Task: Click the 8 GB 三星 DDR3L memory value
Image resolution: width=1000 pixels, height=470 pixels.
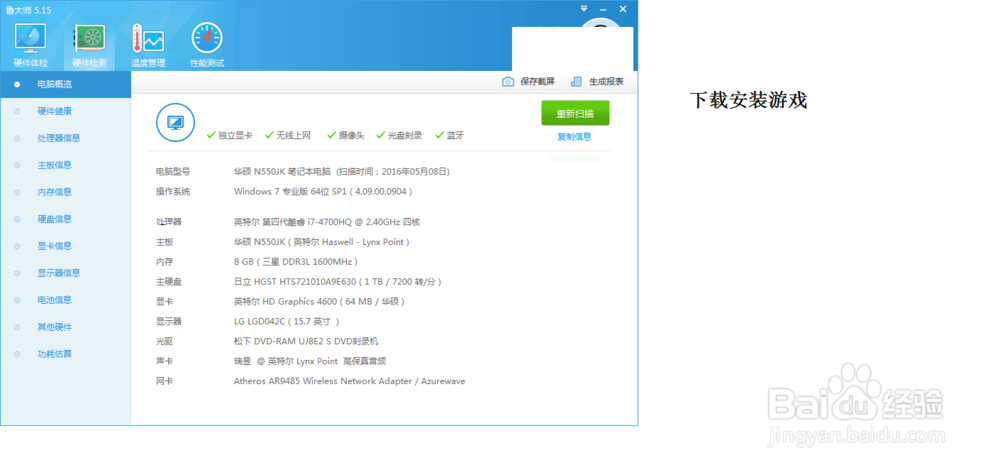Action: click(296, 261)
